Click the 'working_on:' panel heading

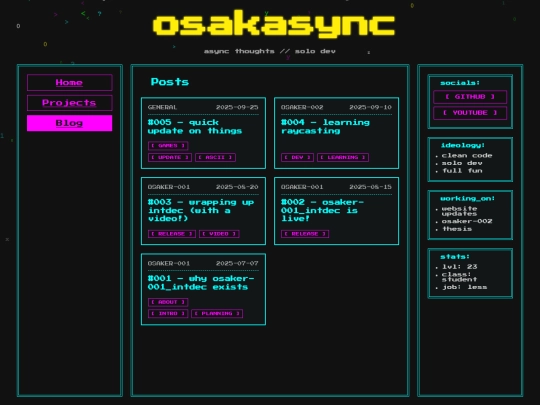point(468,199)
